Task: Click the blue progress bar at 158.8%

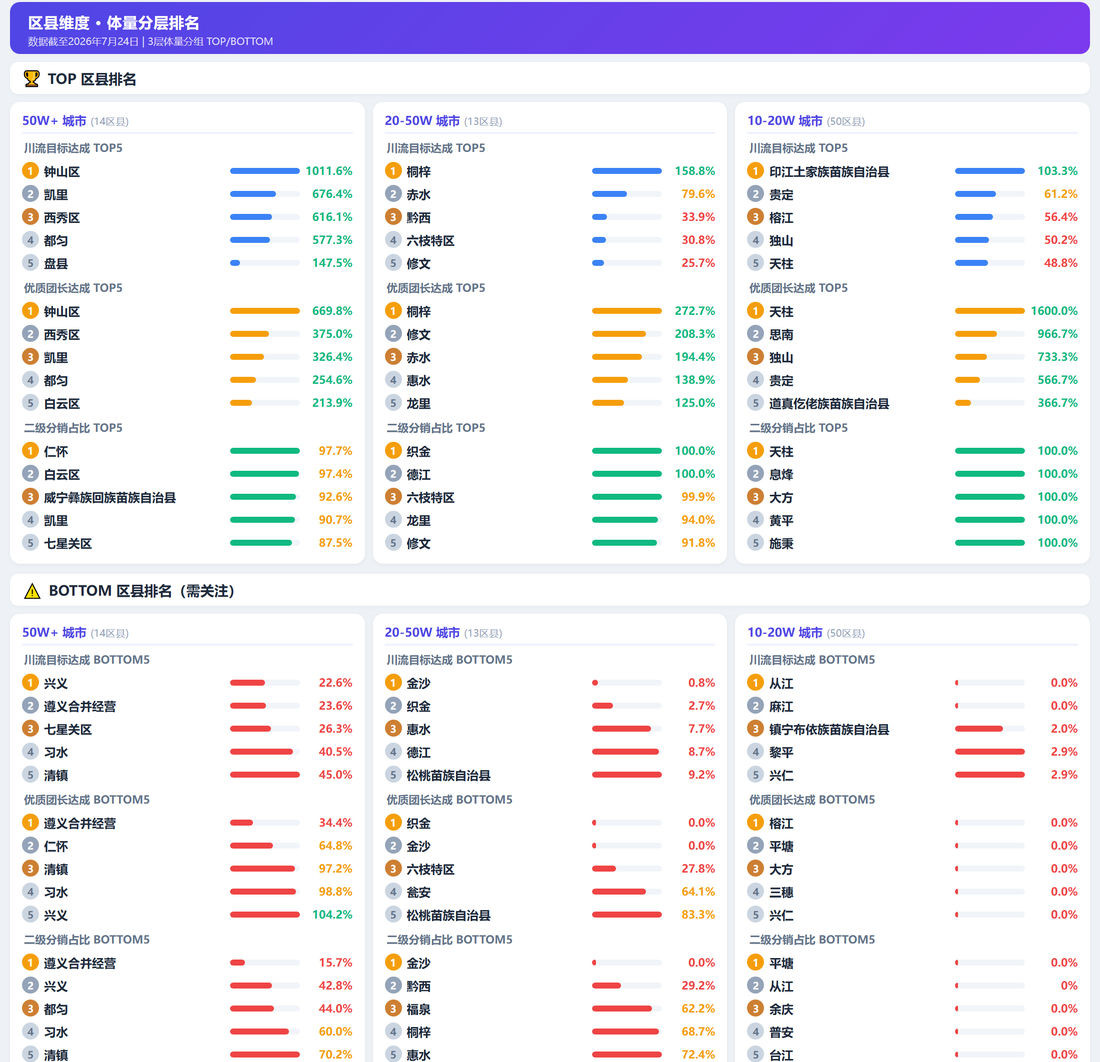Action: click(626, 171)
